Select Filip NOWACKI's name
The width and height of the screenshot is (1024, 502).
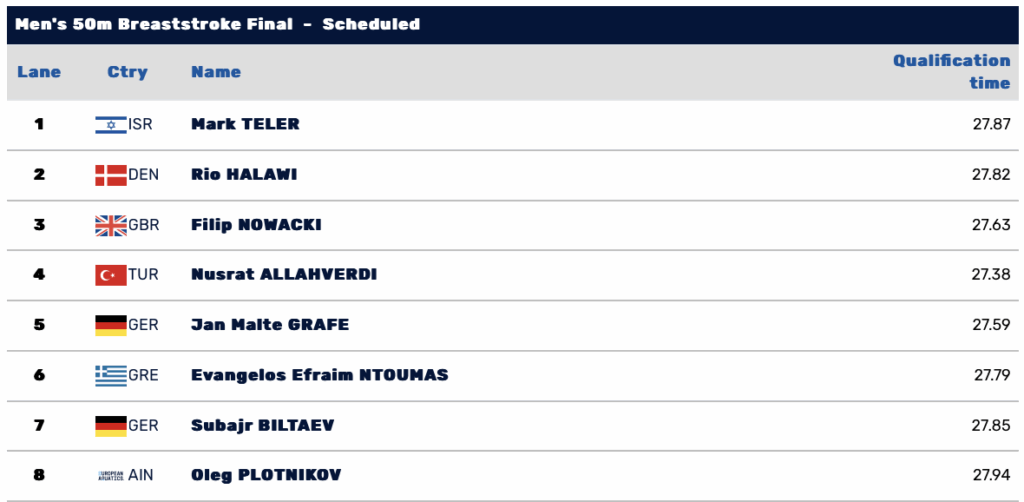pos(256,225)
